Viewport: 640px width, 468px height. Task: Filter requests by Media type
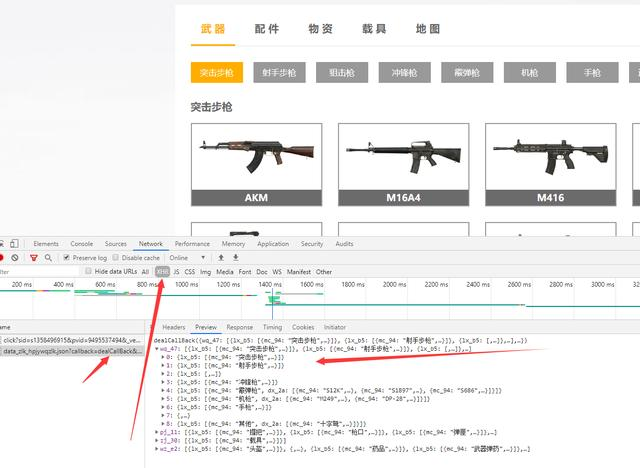tap(224, 272)
